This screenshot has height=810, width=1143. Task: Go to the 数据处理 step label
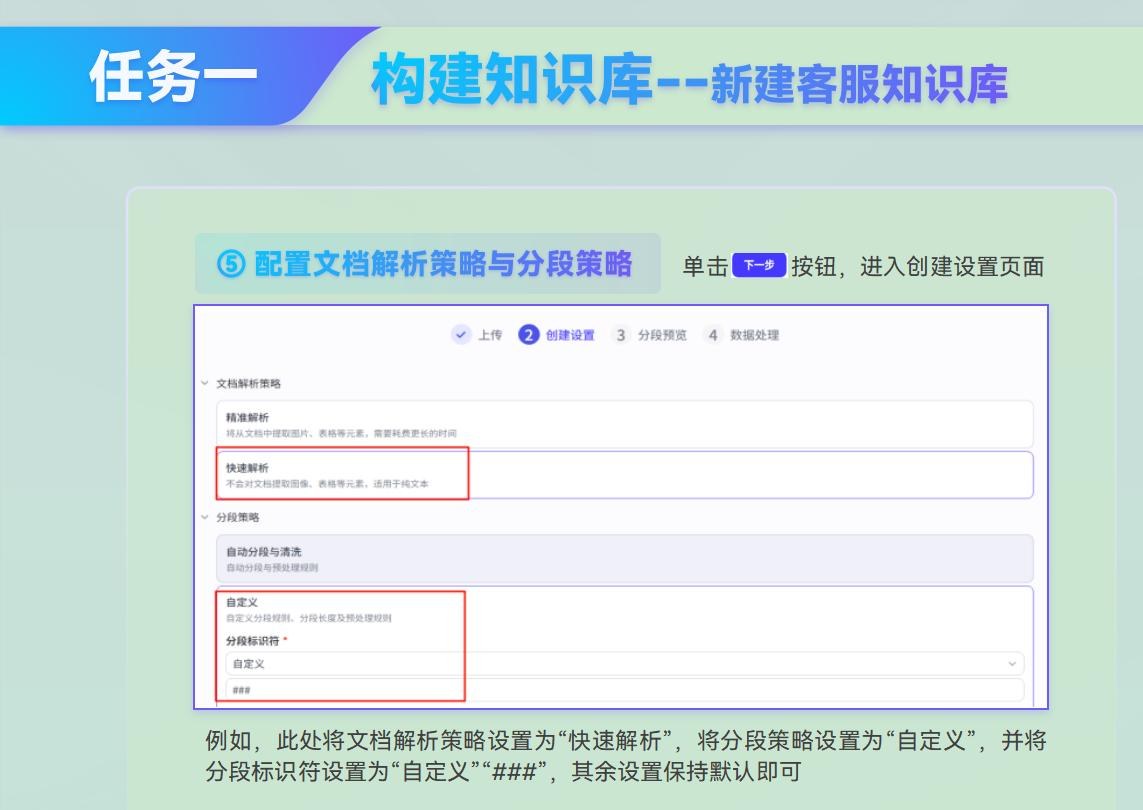[754, 335]
